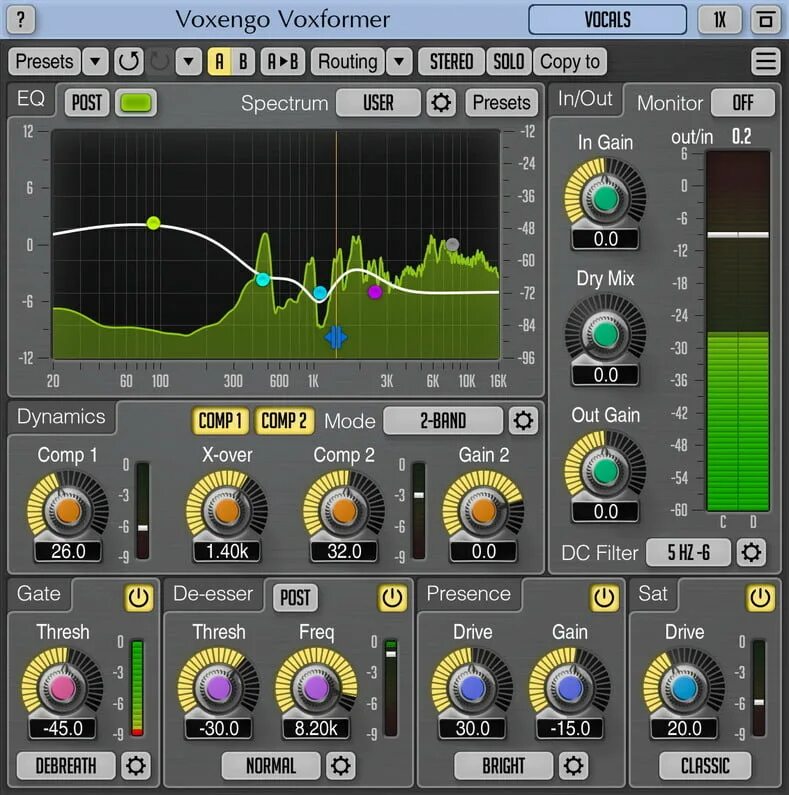This screenshot has height=795, width=789.
Task: Click Sat Drive value 20.0 field
Action: (684, 729)
